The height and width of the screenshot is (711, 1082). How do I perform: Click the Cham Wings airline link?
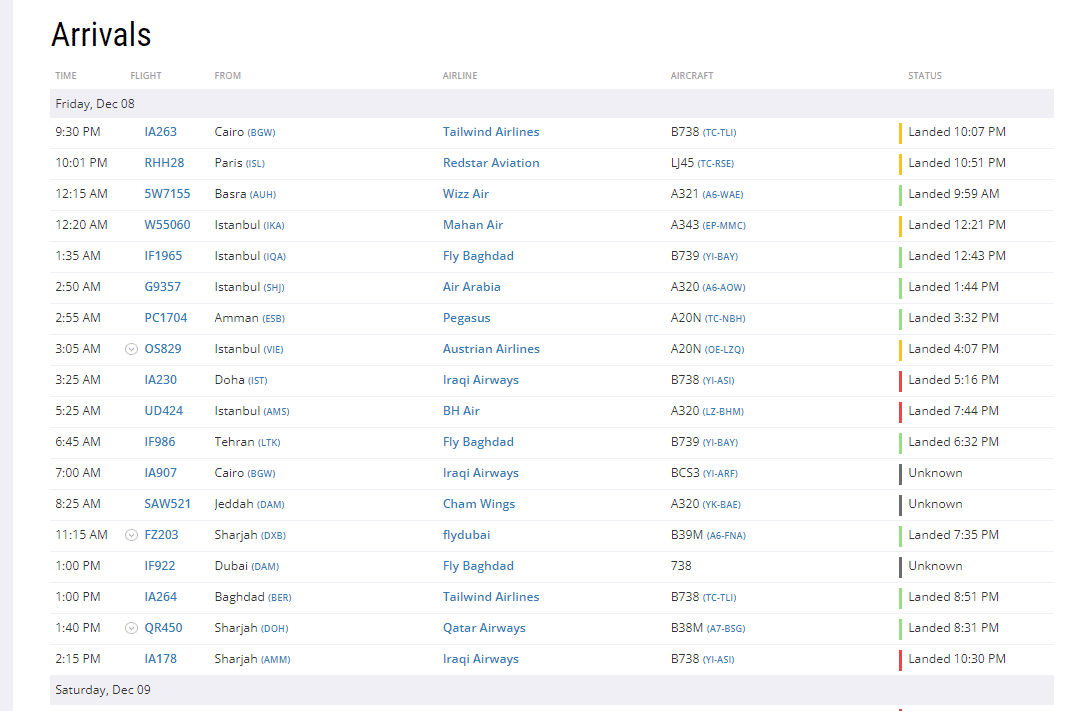[x=479, y=504]
